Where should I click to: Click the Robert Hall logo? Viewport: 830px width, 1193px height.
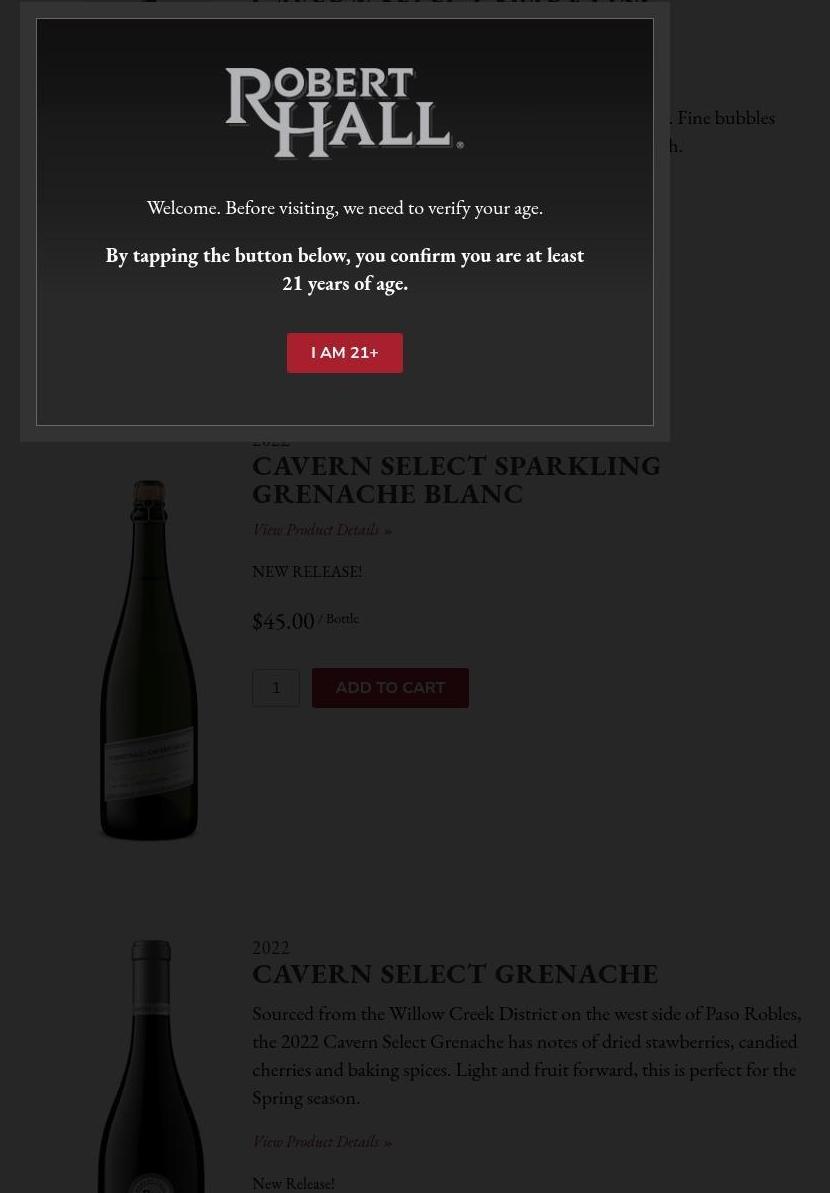coord(345,113)
